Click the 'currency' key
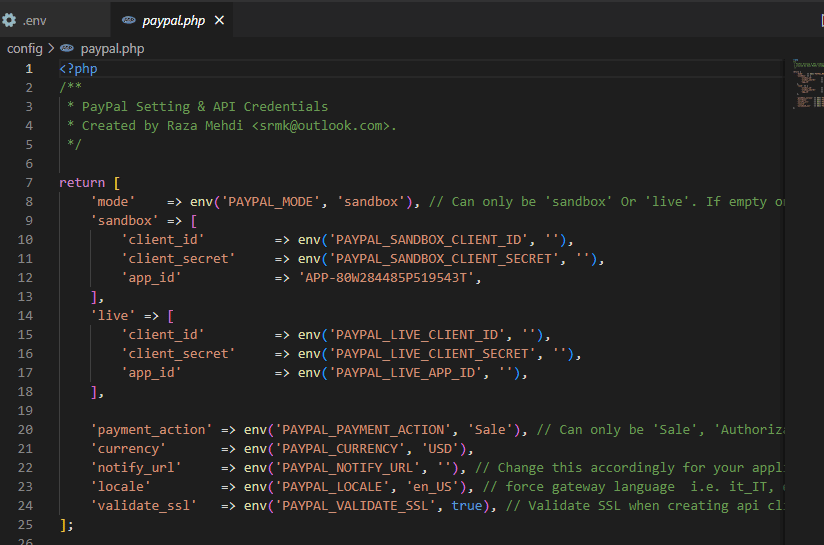 tap(128, 449)
